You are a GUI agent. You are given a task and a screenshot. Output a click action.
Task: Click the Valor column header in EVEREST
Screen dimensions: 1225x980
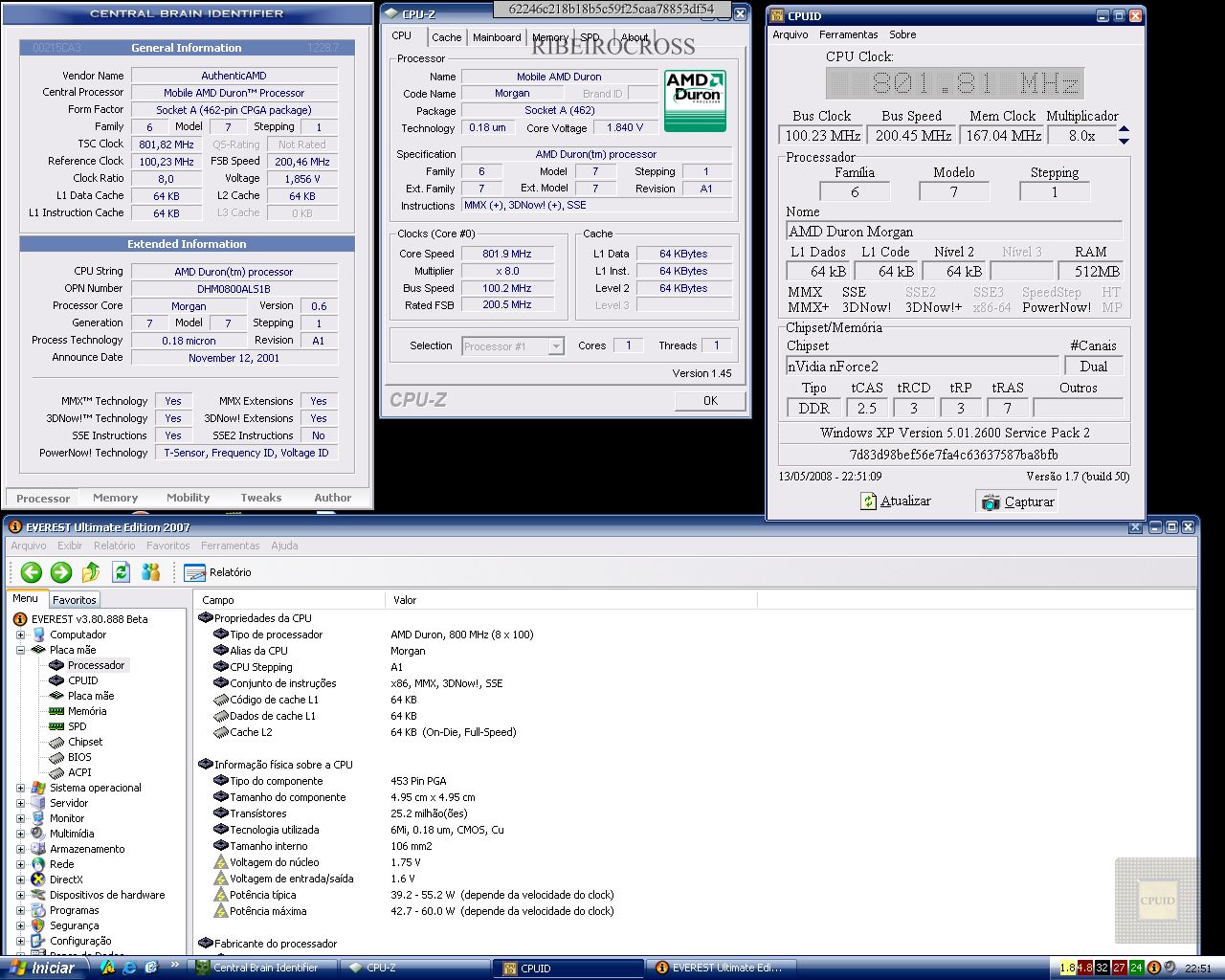pyautogui.click(x=570, y=600)
